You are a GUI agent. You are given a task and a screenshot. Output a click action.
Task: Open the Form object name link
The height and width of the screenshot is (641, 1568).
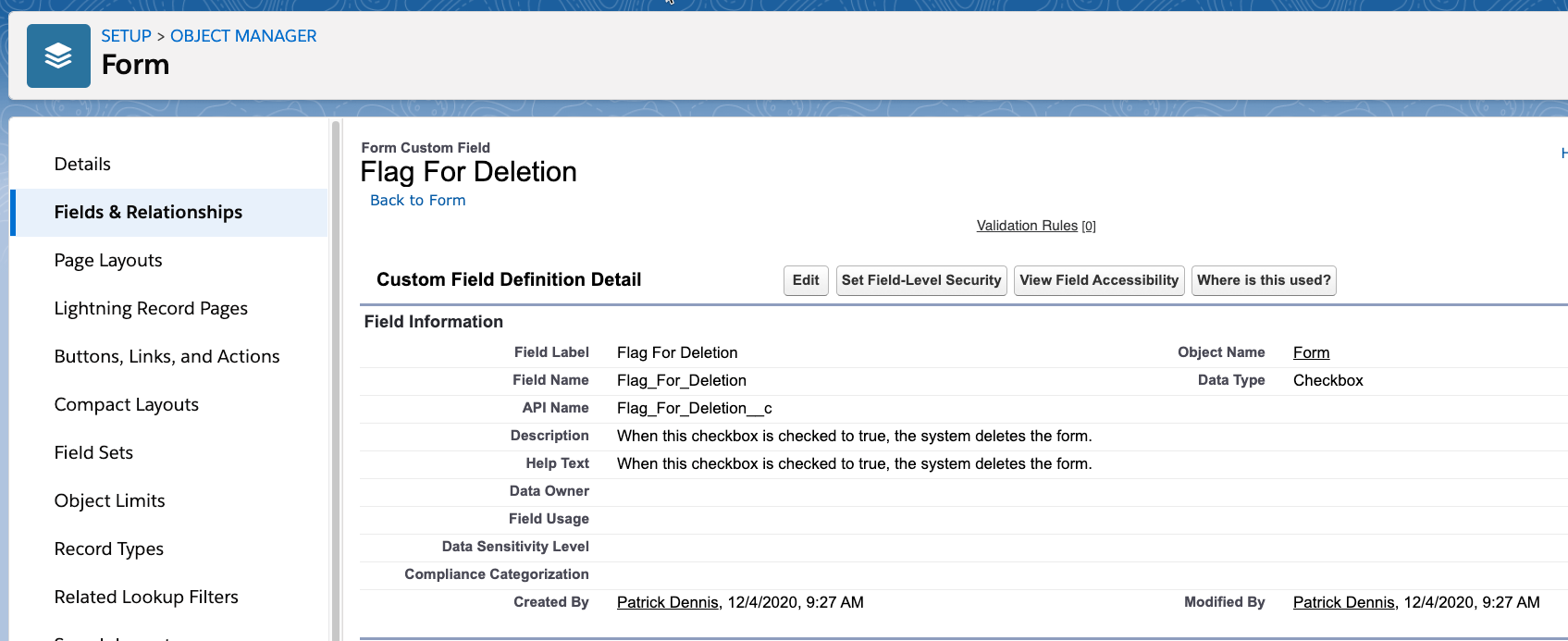(x=1311, y=352)
